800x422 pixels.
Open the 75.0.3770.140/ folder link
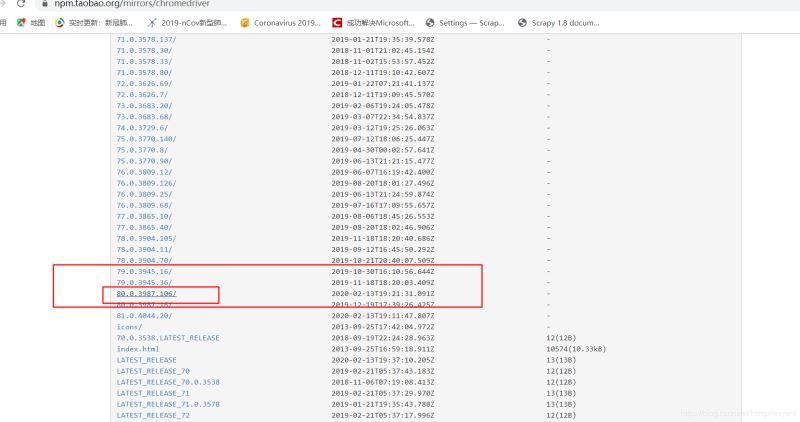[x=146, y=139]
